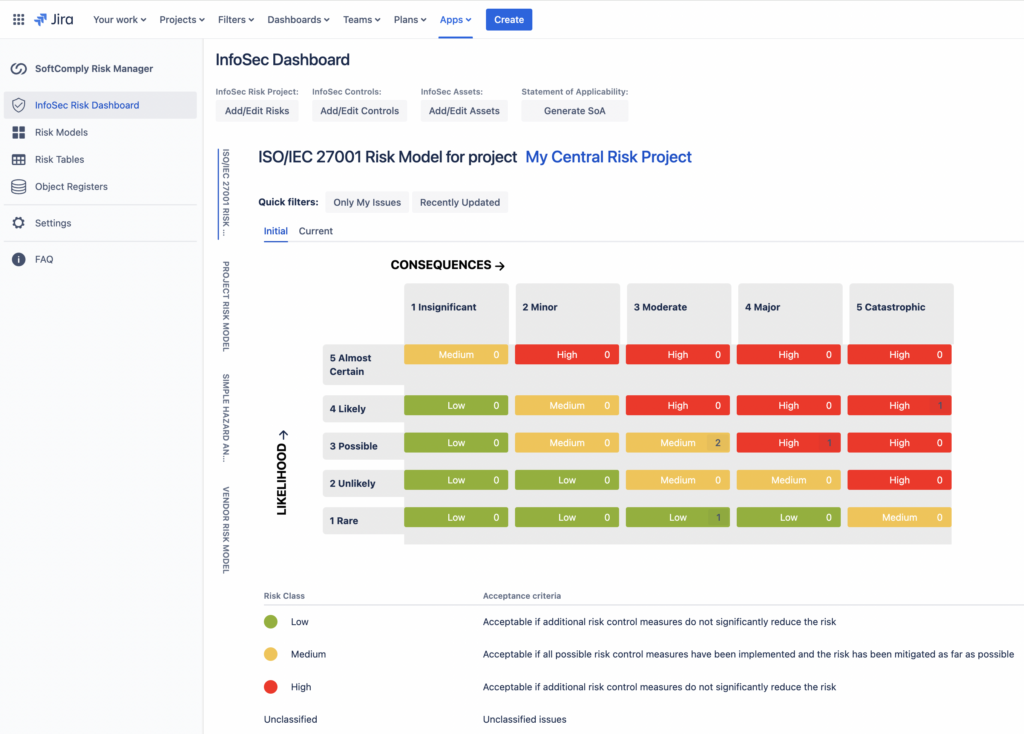Switch to the Initial tab
The height and width of the screenshot is (734, 1024).
pos(275,231)
